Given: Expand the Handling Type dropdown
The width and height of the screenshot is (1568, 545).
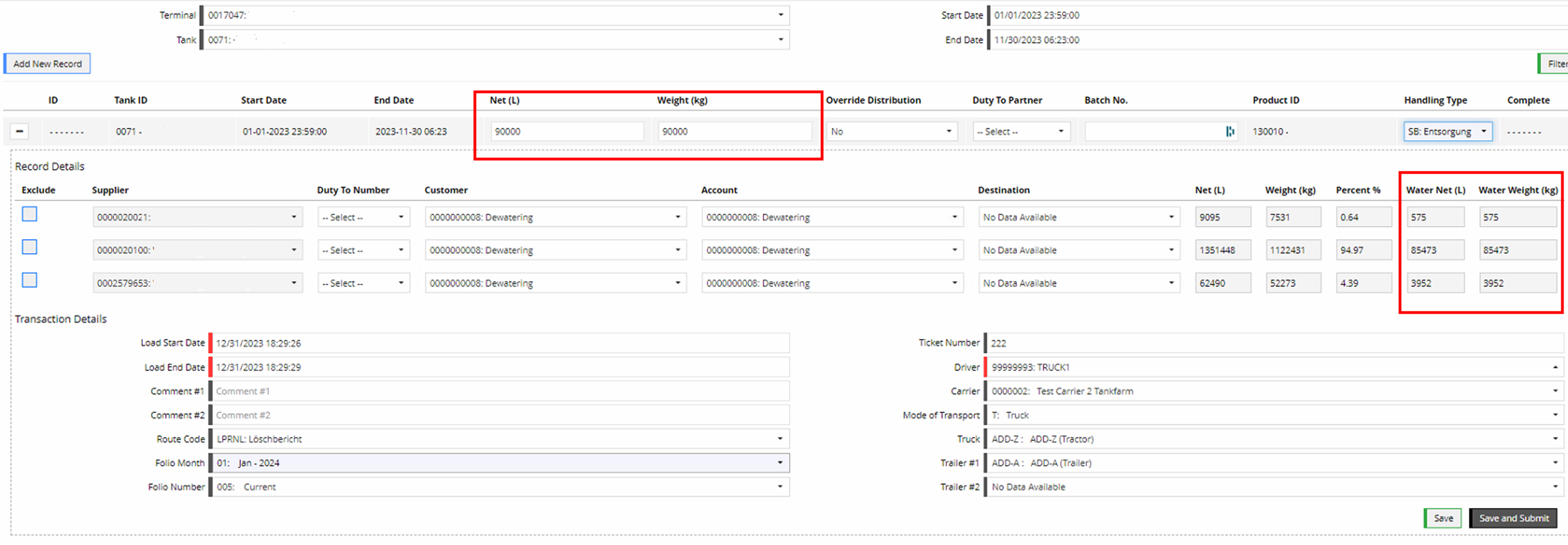Looking at the screenshot, I should (x=1447, y=132).
